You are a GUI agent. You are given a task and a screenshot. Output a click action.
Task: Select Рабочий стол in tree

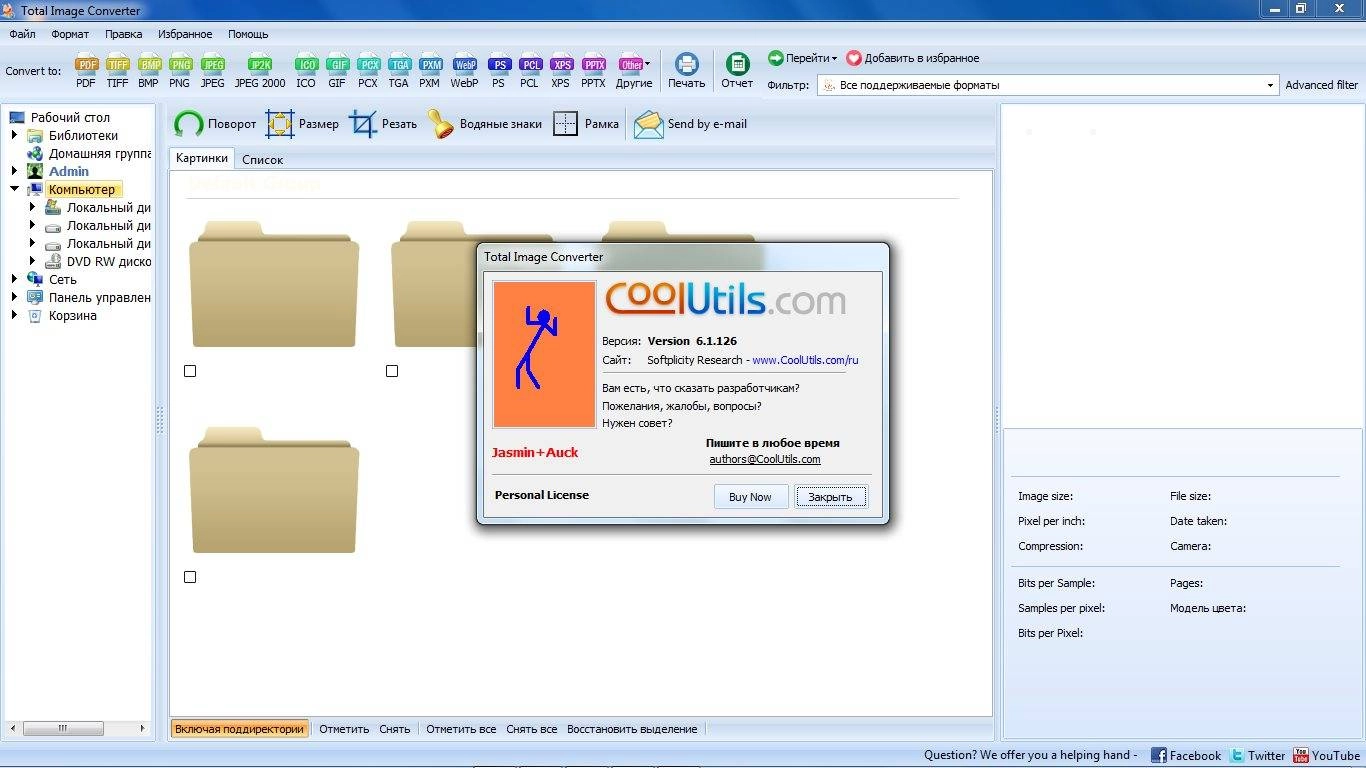pos(70,117)
